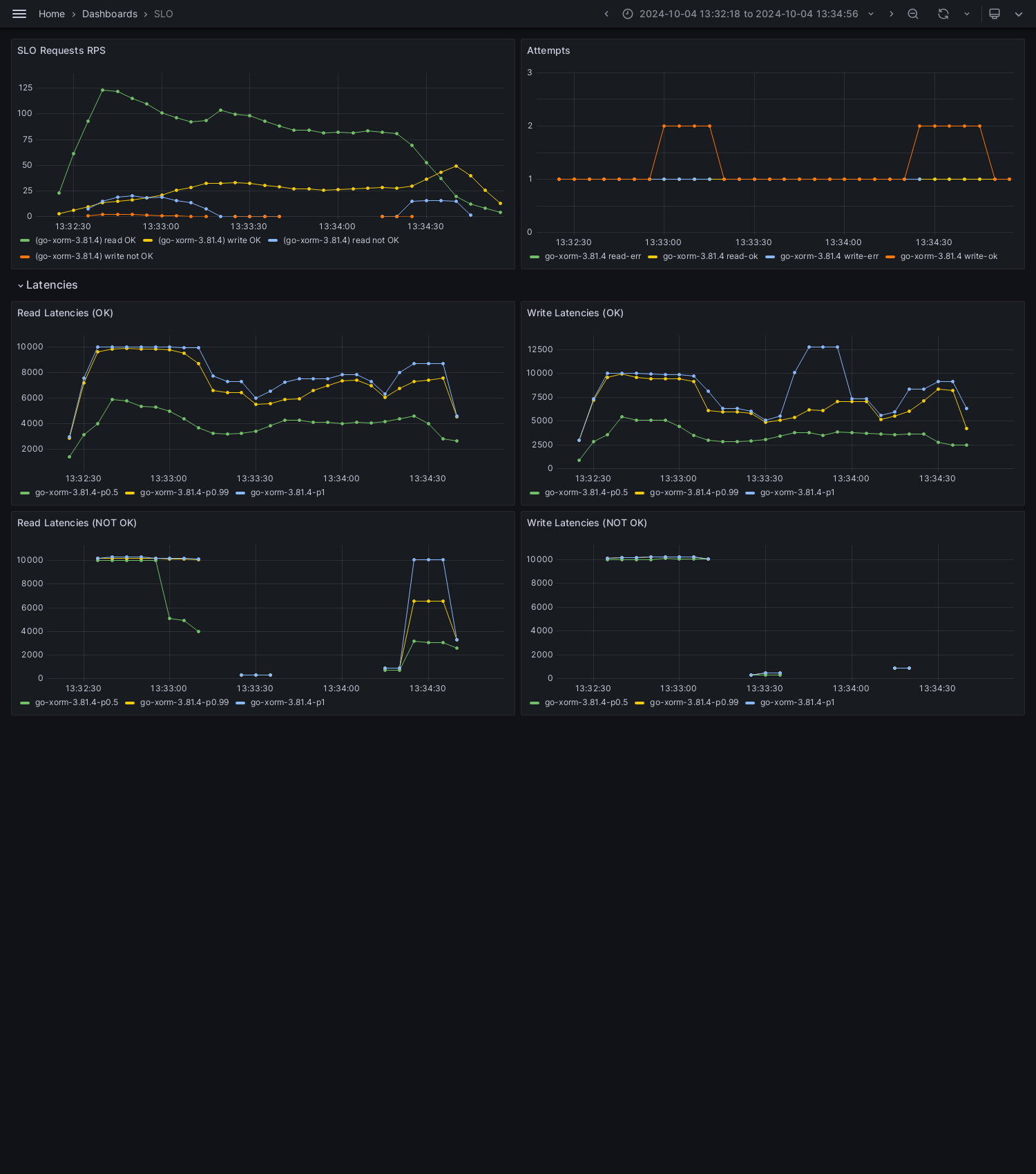The height and width of the screenshot is (1174, 1036).
Task: Click first orange plateau in Attempts chart
Action: (687, 126)
